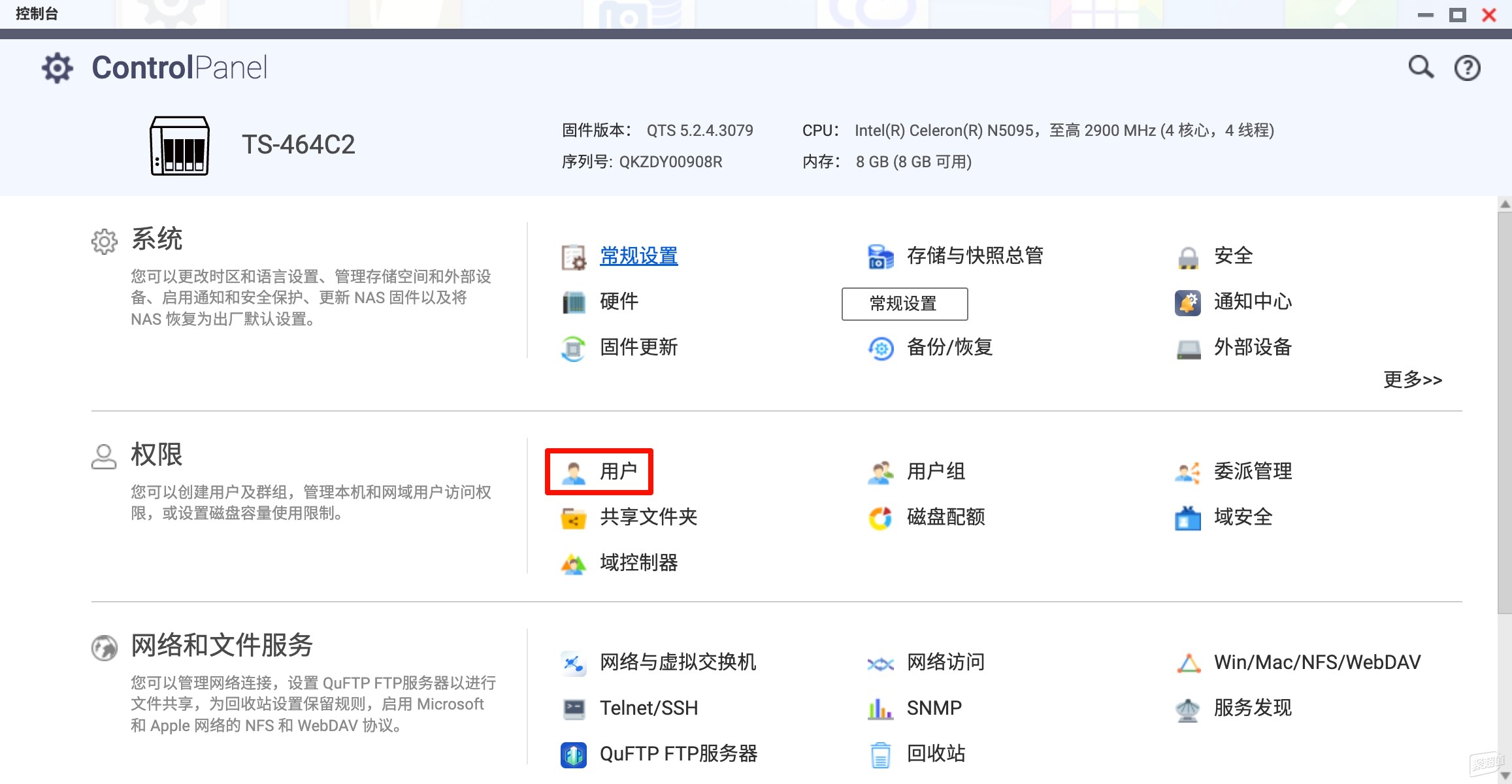Open the 网络与虚拟交换机 icon
Screen dimensions: 1512x784
[574, 663]
